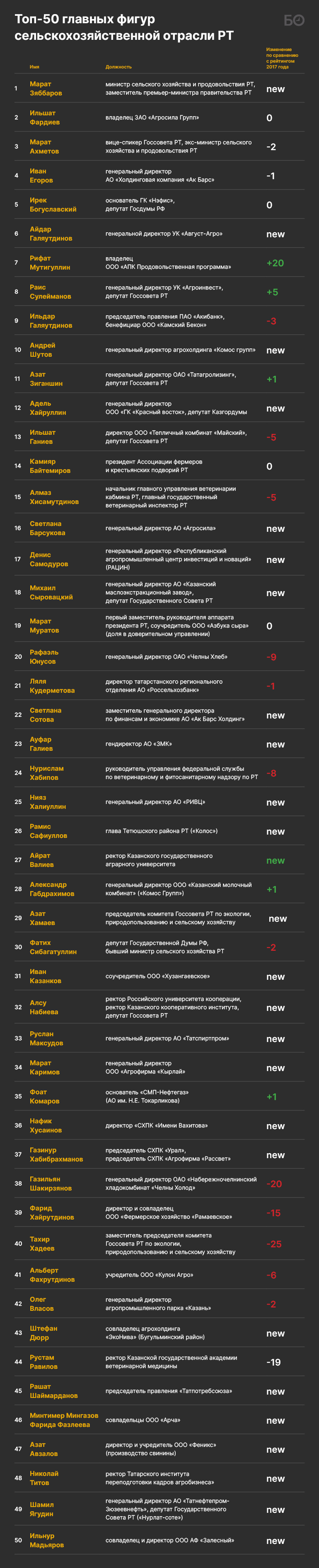The image size is (319, 1568).
Task: Select the name Штефан Дюрр
Action: [43, 1333]
